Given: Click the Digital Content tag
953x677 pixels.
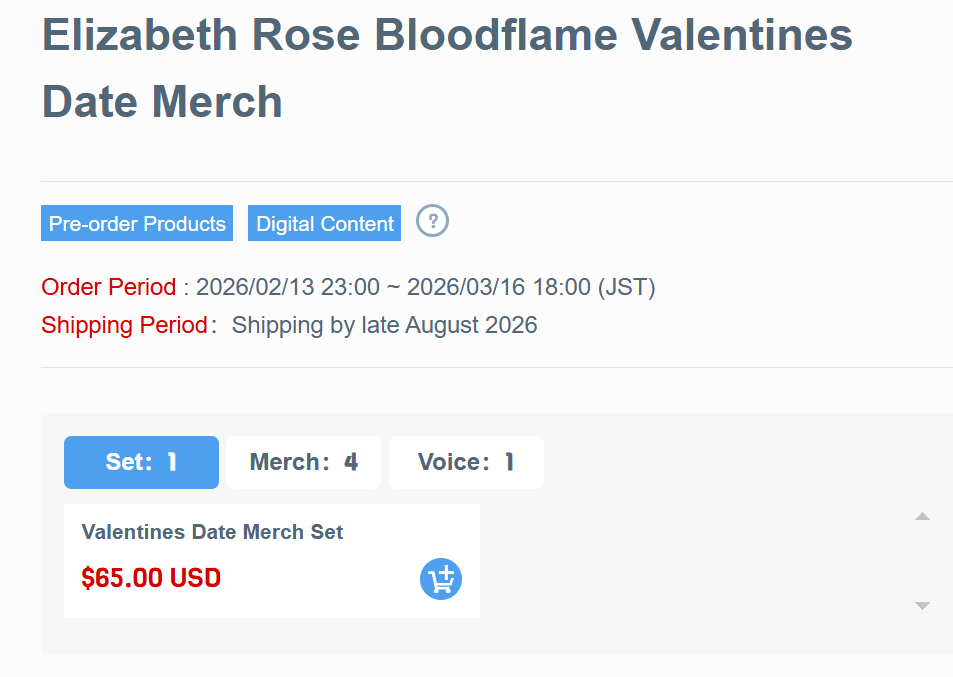Looking at the screenshot, I should tap(325, 224).
